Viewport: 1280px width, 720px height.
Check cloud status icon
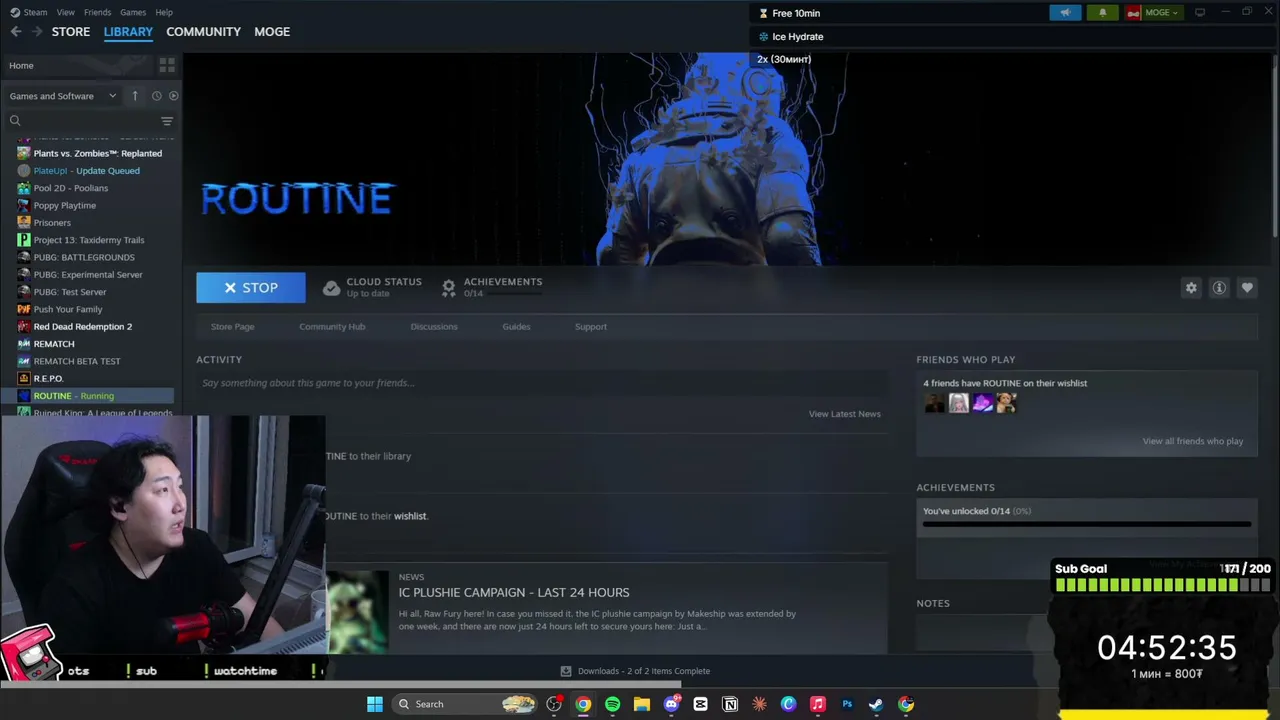(331, 288)
